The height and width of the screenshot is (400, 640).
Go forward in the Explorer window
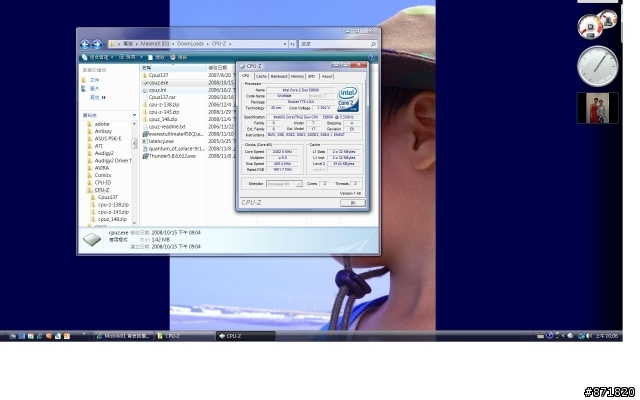pos(97,44)
